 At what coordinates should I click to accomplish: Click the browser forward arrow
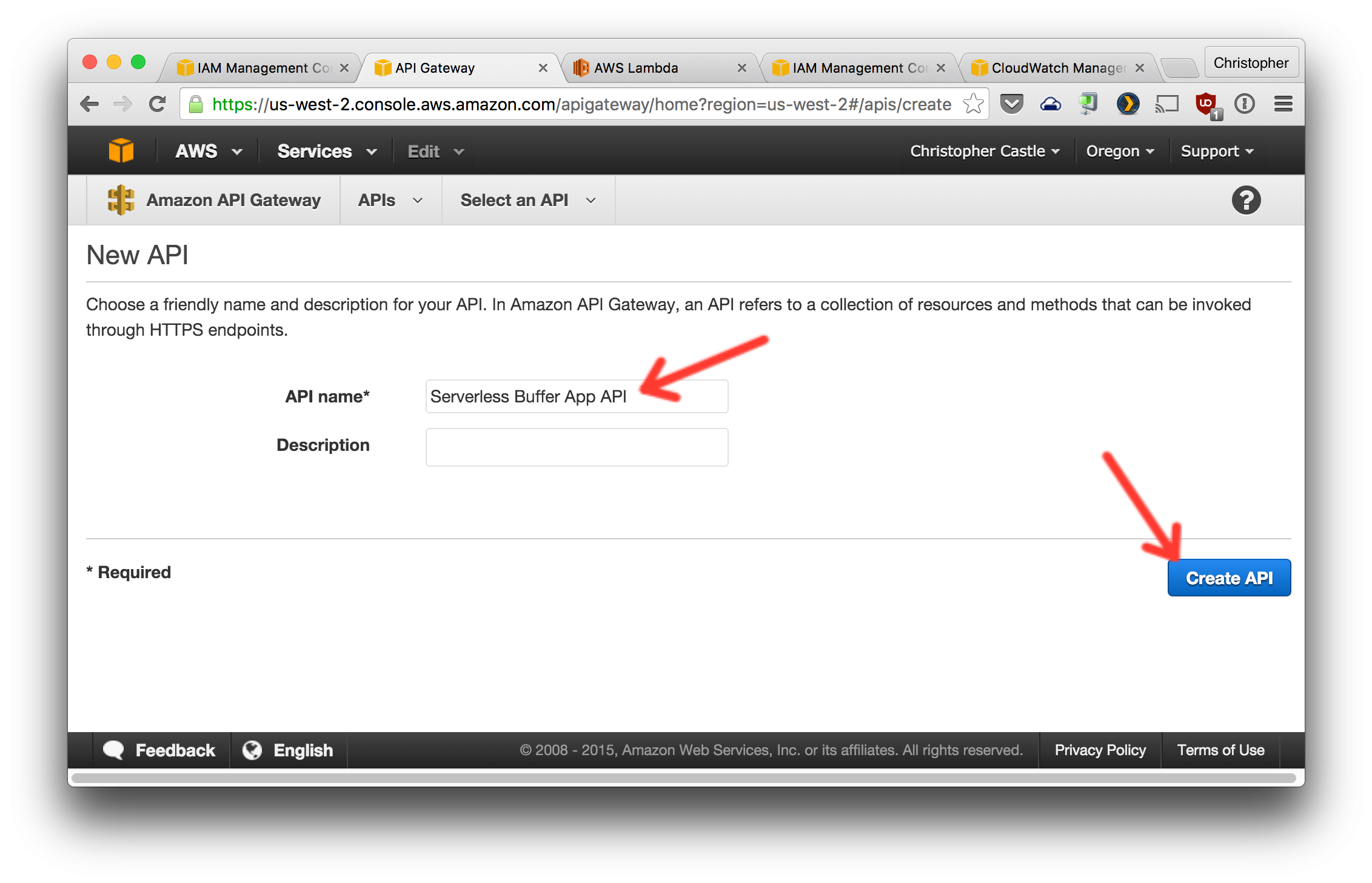coord(123,104)
